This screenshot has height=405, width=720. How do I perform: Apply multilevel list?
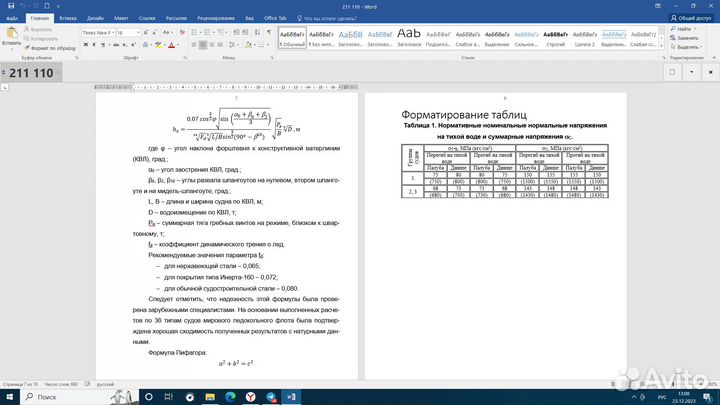click(222, 33)
